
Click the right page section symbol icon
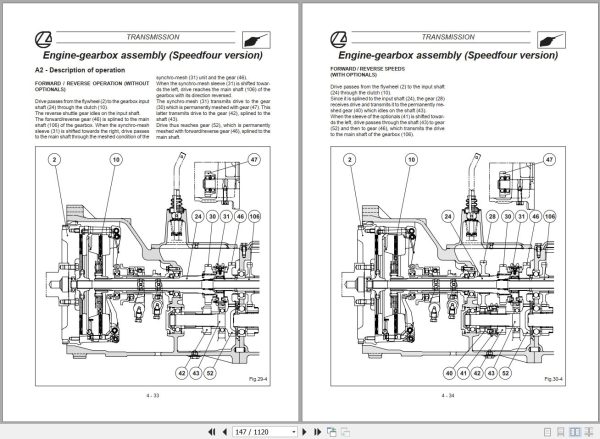pyautogui.click(x=551, y=40)
